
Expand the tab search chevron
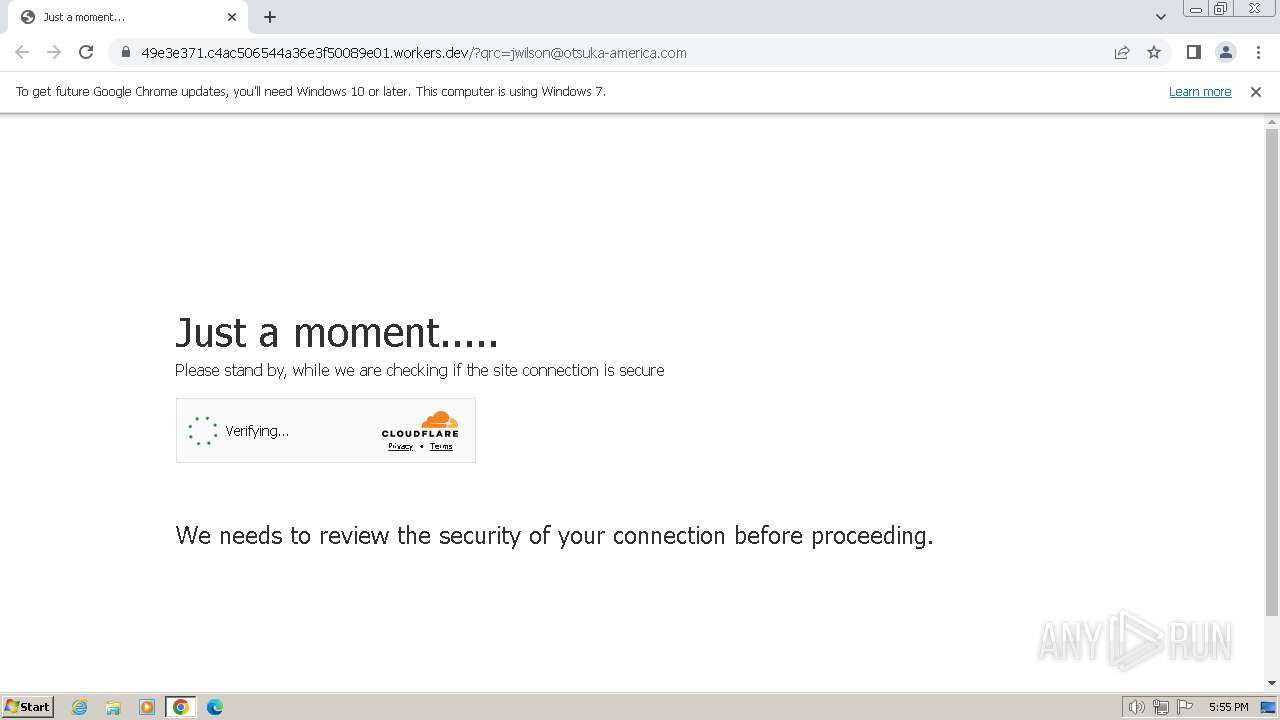point(1160,17)
